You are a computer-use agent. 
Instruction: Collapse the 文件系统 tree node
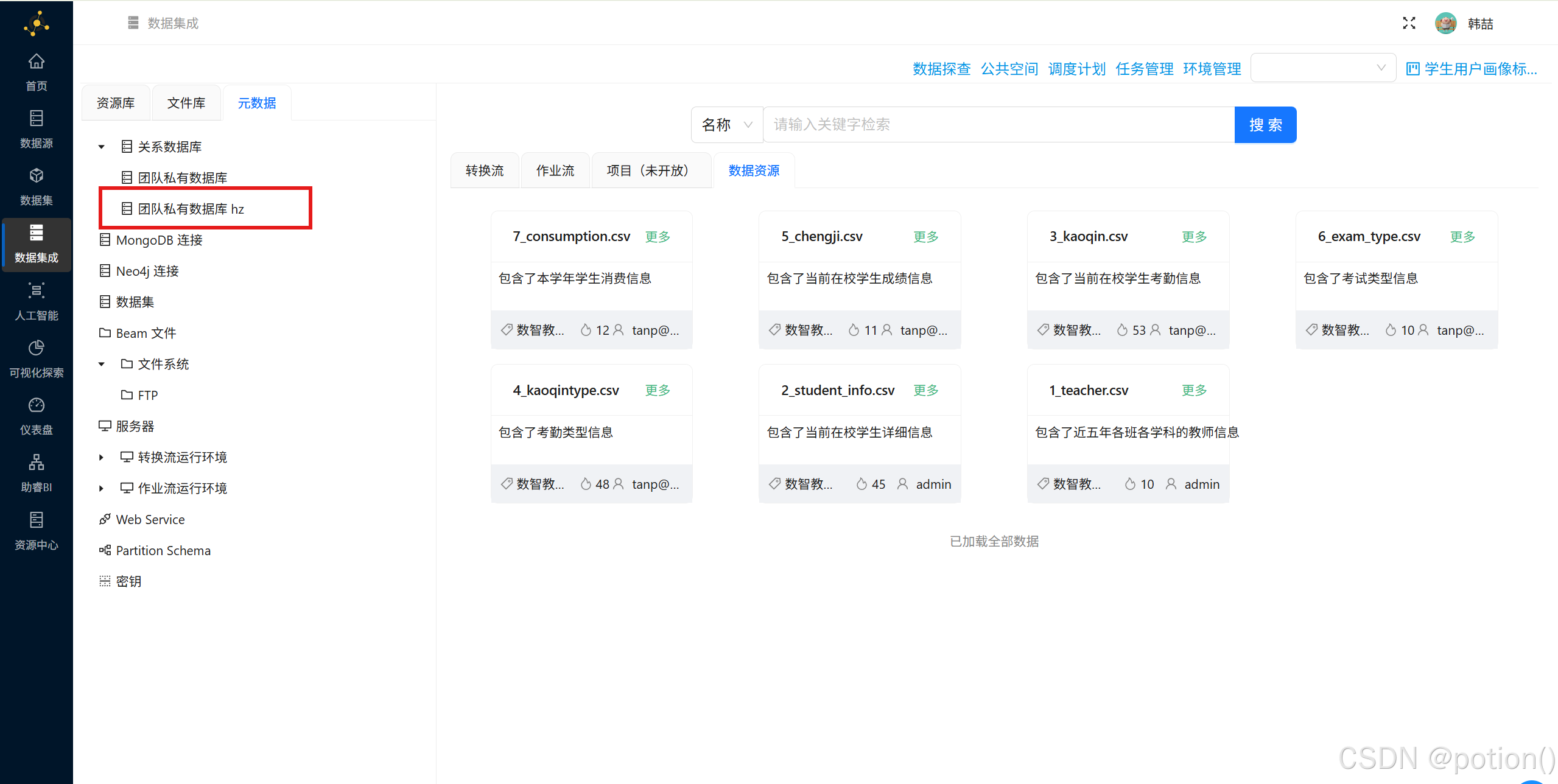pyautogui.click(x=101, y=364)
